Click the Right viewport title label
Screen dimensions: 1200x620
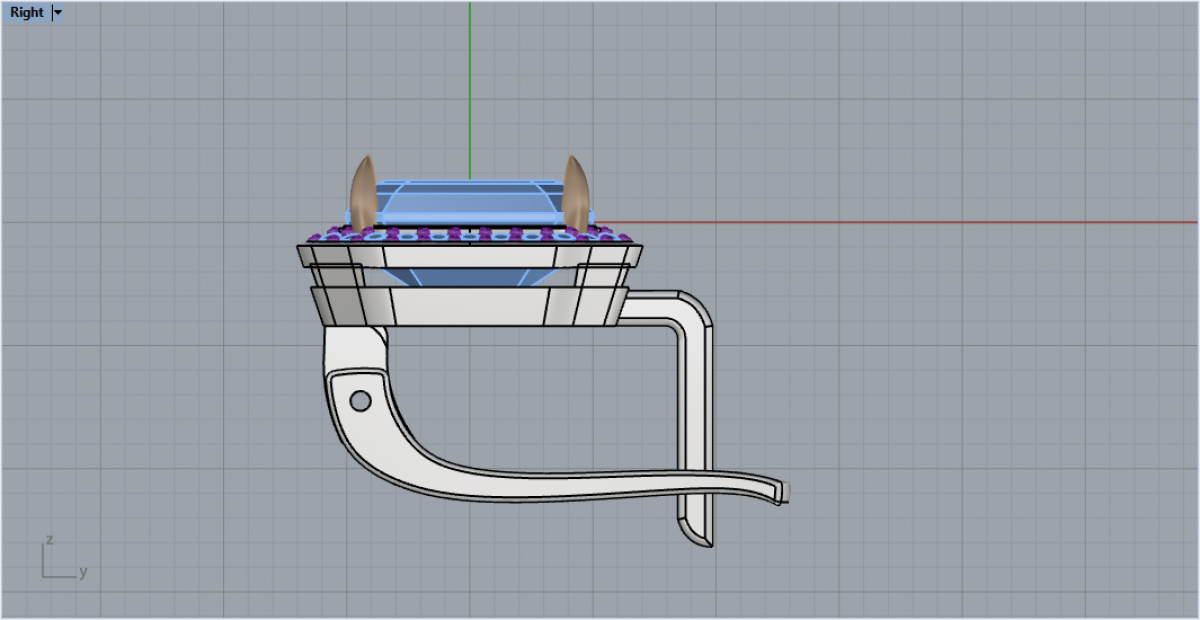click(27, 13)
